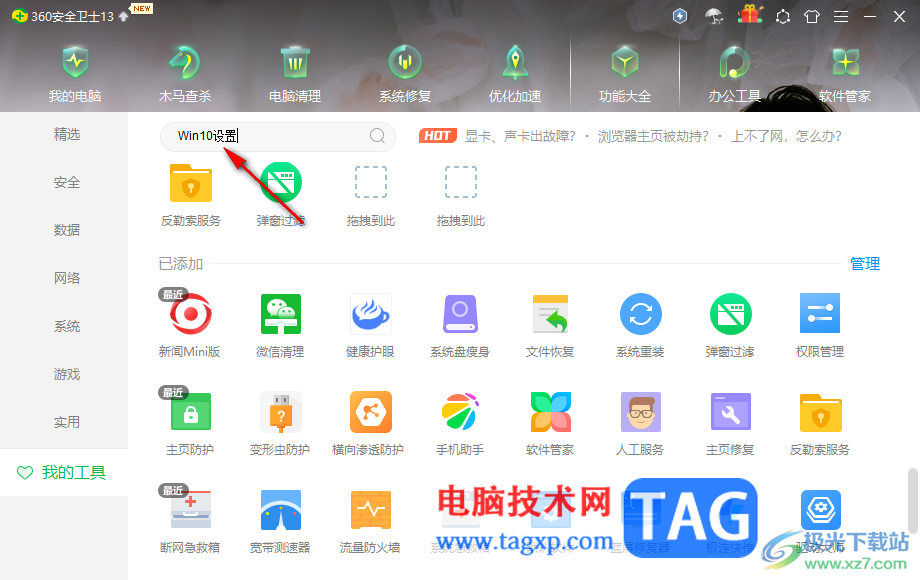The width and height of the screenshot is (920, 580).
Task: Open link 浏览器主页被劫持?
Action: pyautogui.click(x=653, y=137)
